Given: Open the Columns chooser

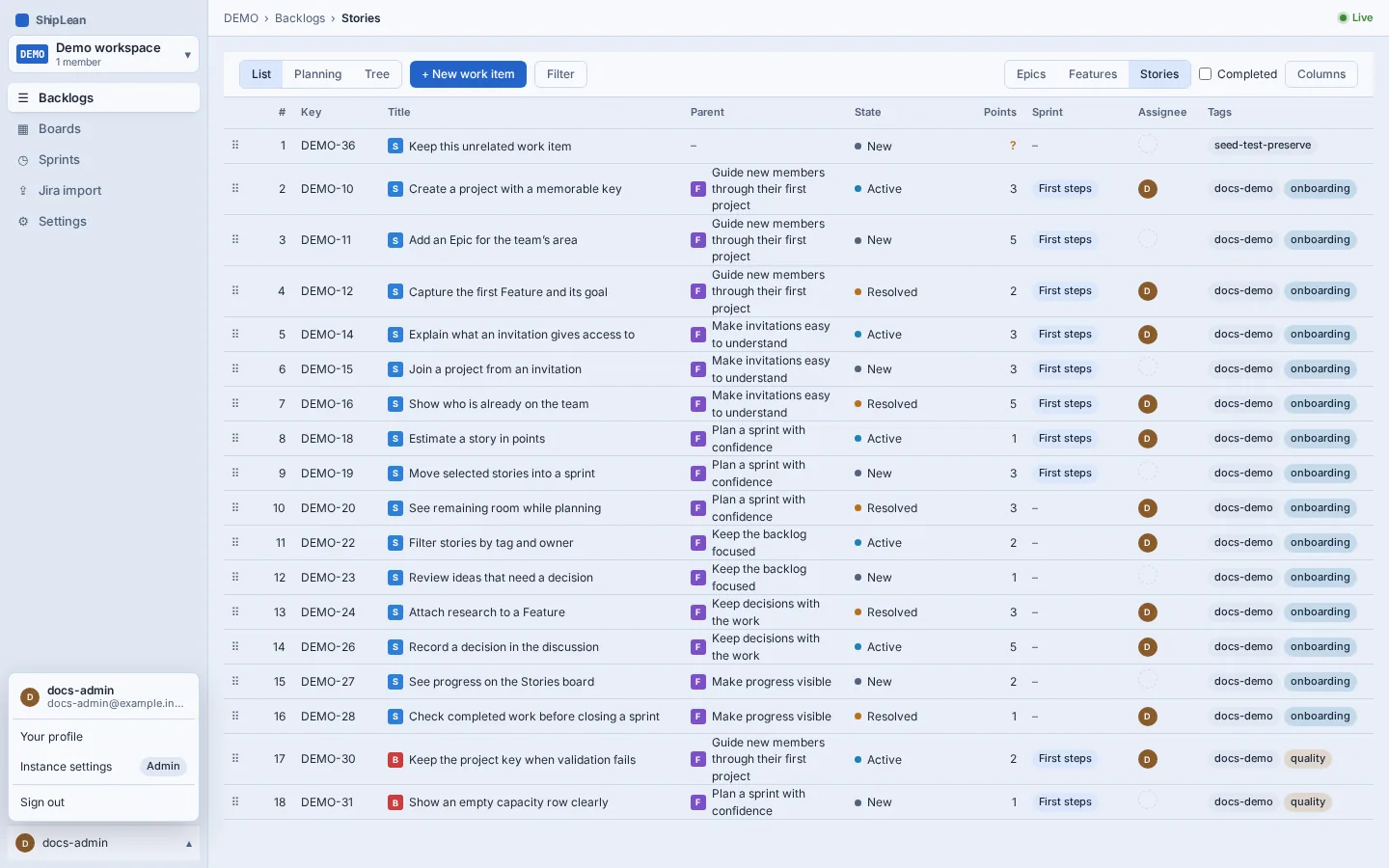Looking at the screenshot, I should click(1321, 74).
